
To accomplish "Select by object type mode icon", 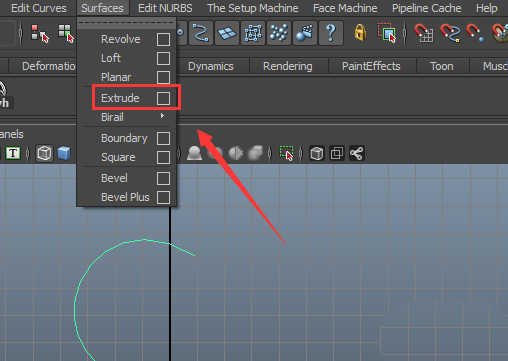I will [x=66, y=33].
